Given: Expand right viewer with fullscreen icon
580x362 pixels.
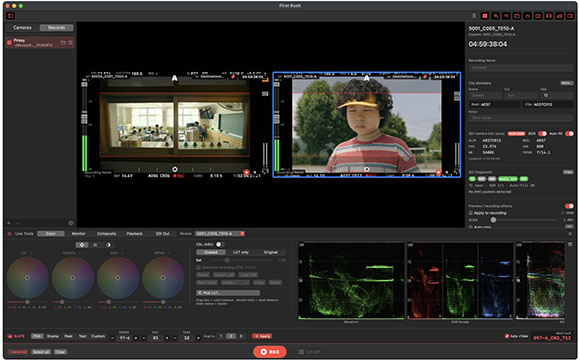Looking at the screenshot, I should [x=456, y=172].
